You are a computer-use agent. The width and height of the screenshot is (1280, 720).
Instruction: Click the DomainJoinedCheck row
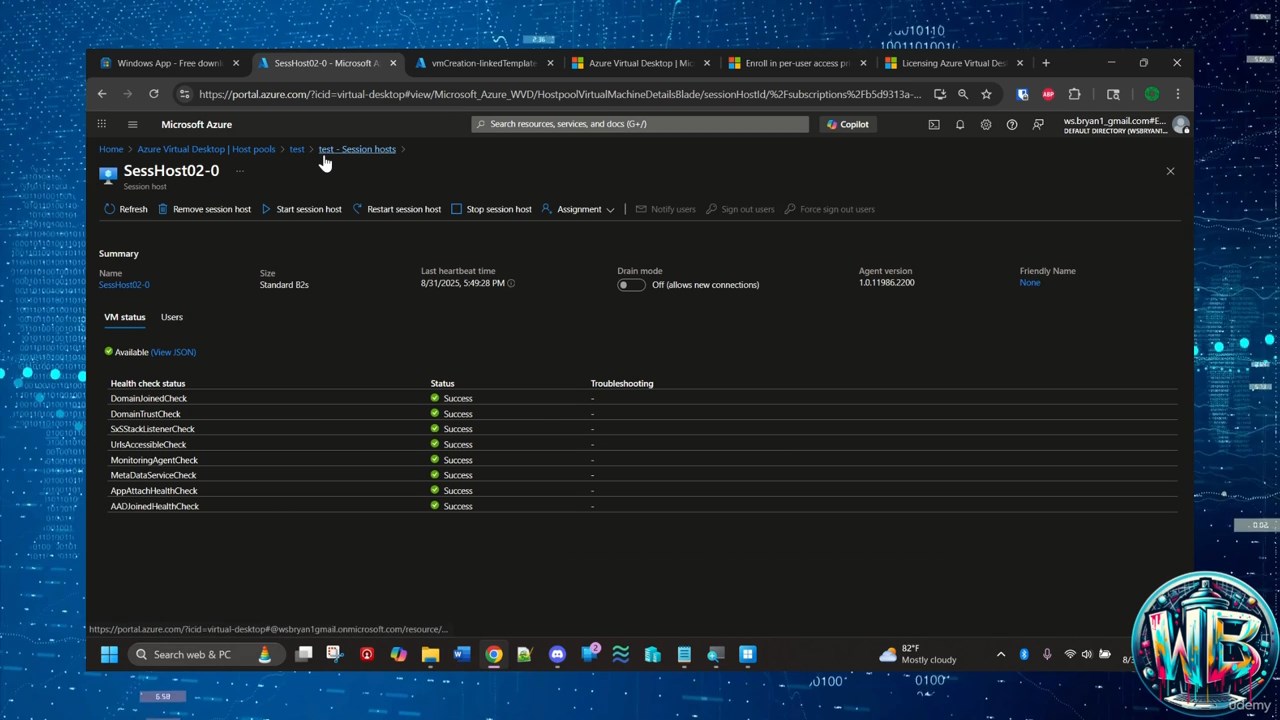(x=640, y=398)
